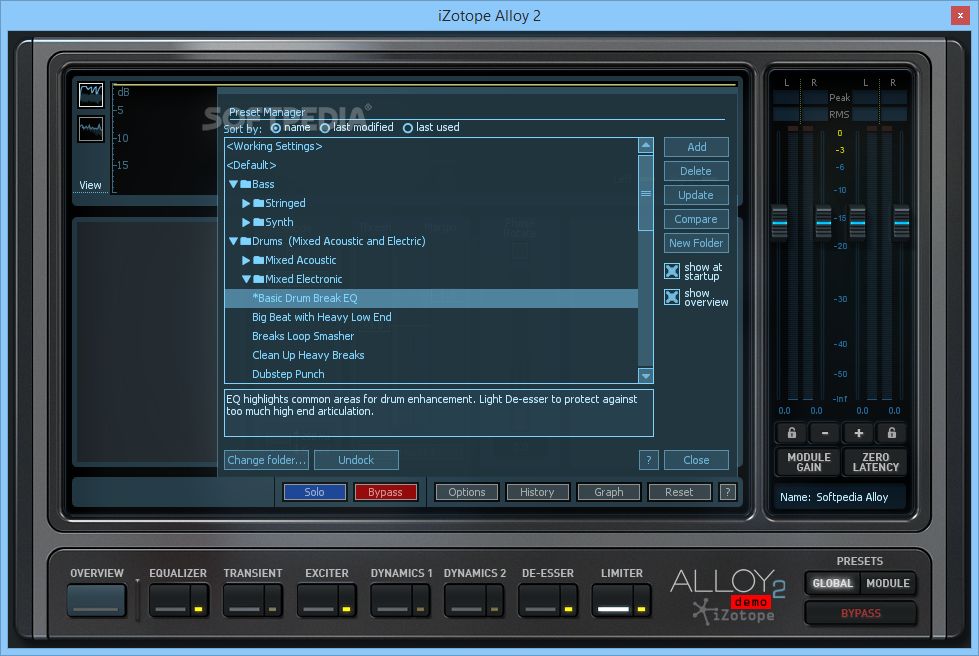Toggle the Dynamics 1 power LED
This screenshot has height=656, width=979.
pos(420,609)
